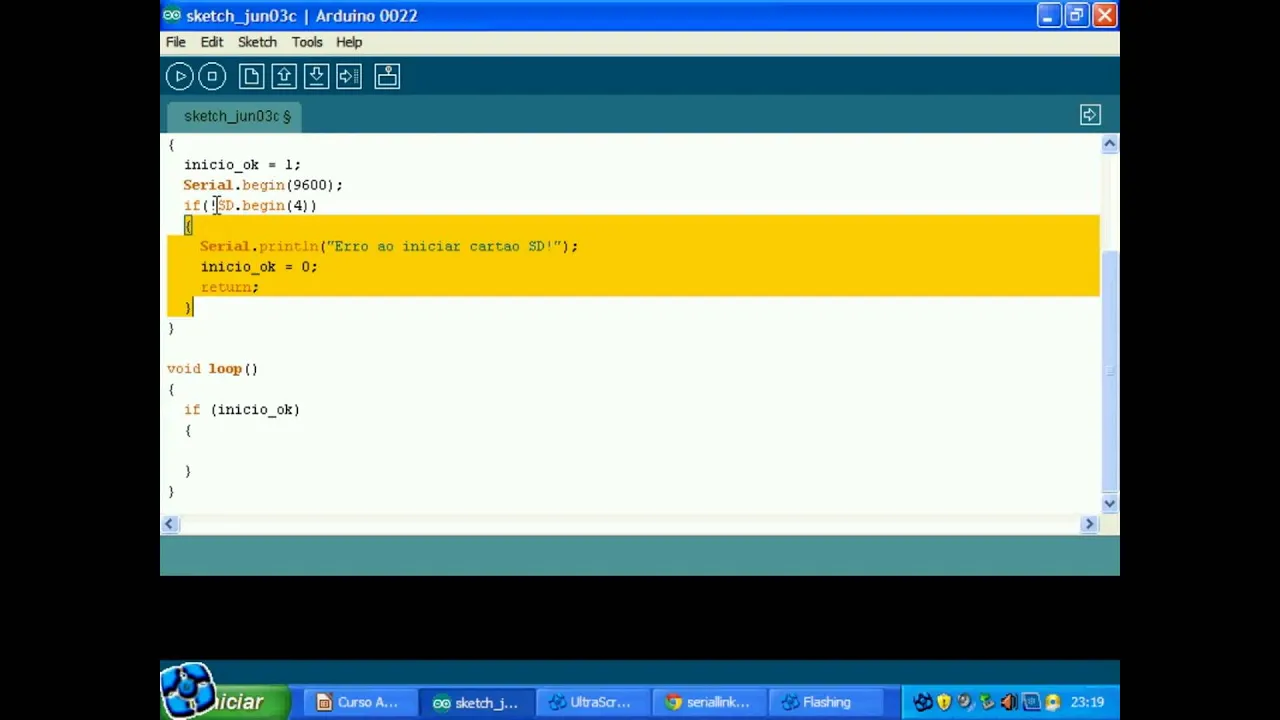Click the Stop toolbar button

coord(212,76)
